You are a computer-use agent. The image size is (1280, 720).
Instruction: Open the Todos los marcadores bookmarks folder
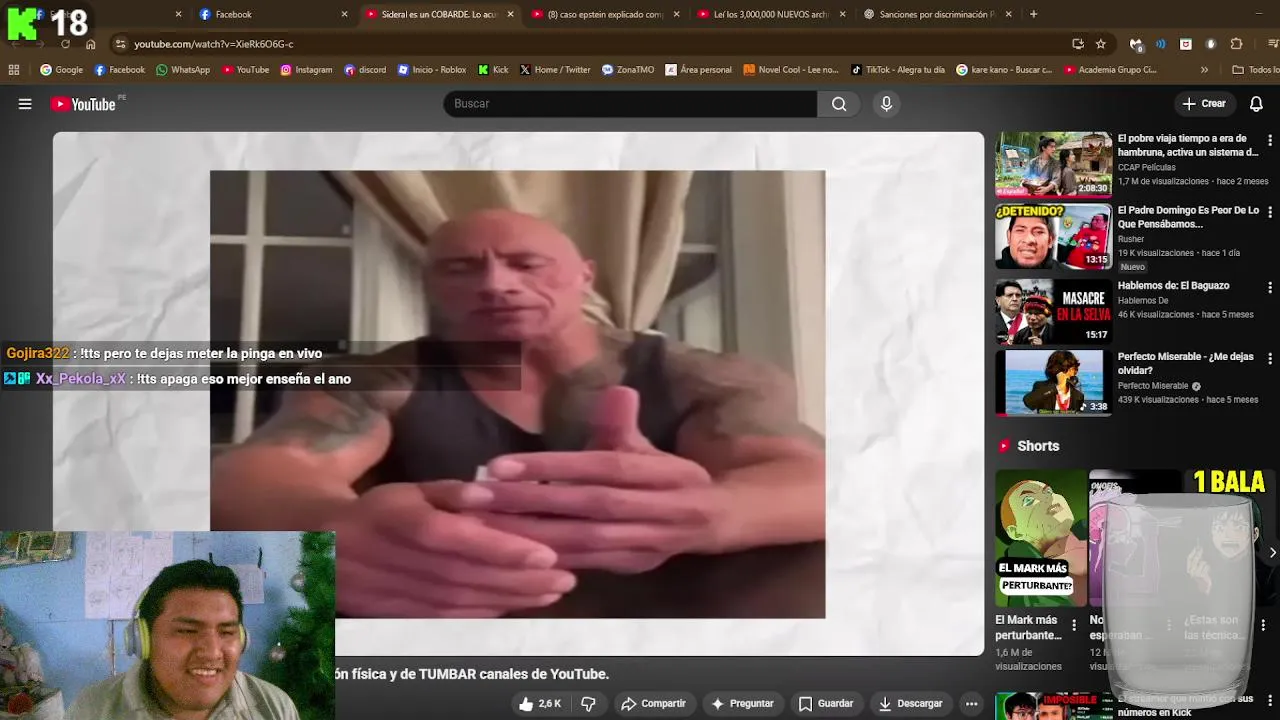(1255, 70)
